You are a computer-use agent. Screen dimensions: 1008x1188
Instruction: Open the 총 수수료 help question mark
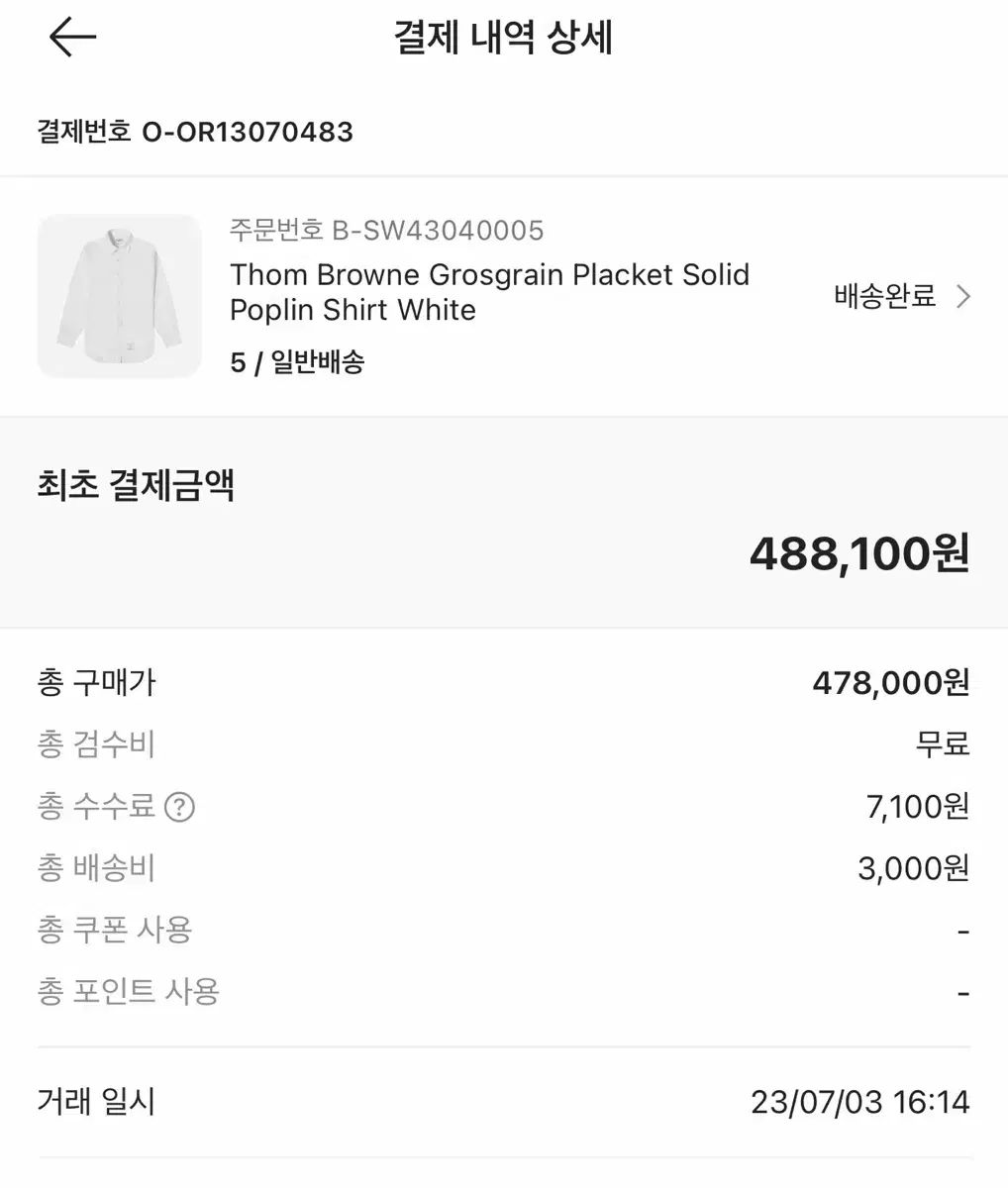[x=179, y=807]
